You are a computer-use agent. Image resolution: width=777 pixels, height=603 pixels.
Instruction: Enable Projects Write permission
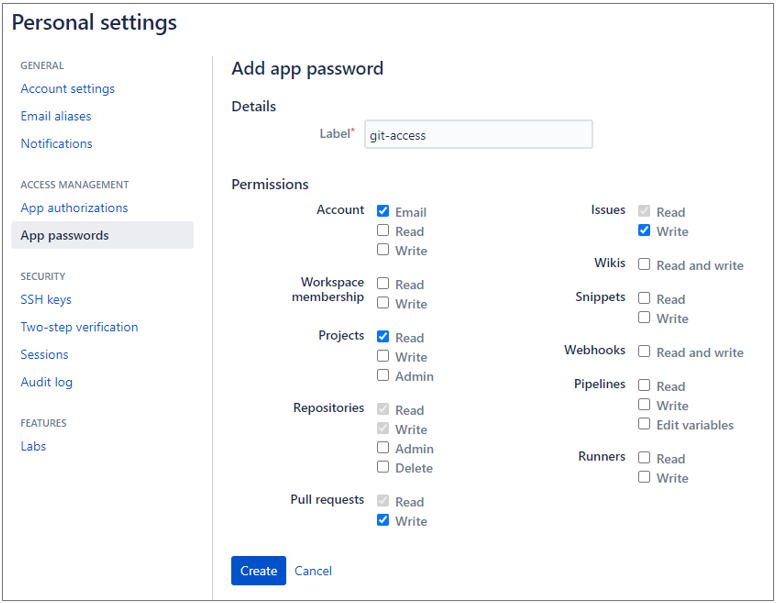(383, 356)
